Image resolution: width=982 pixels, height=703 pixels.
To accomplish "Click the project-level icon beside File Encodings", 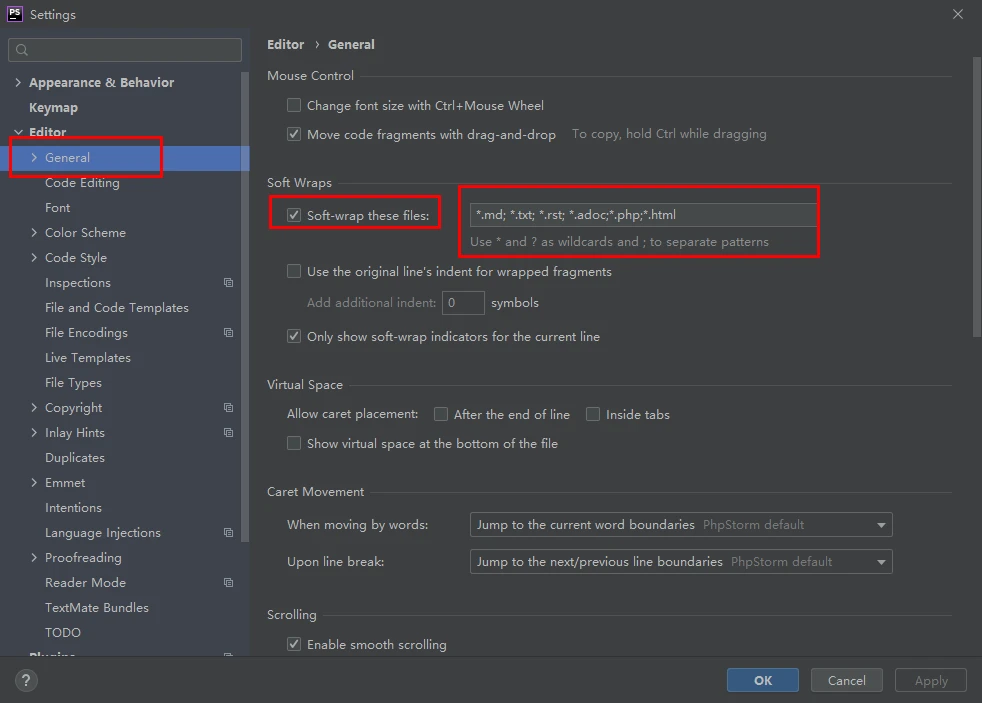I will tap(228, 333).
